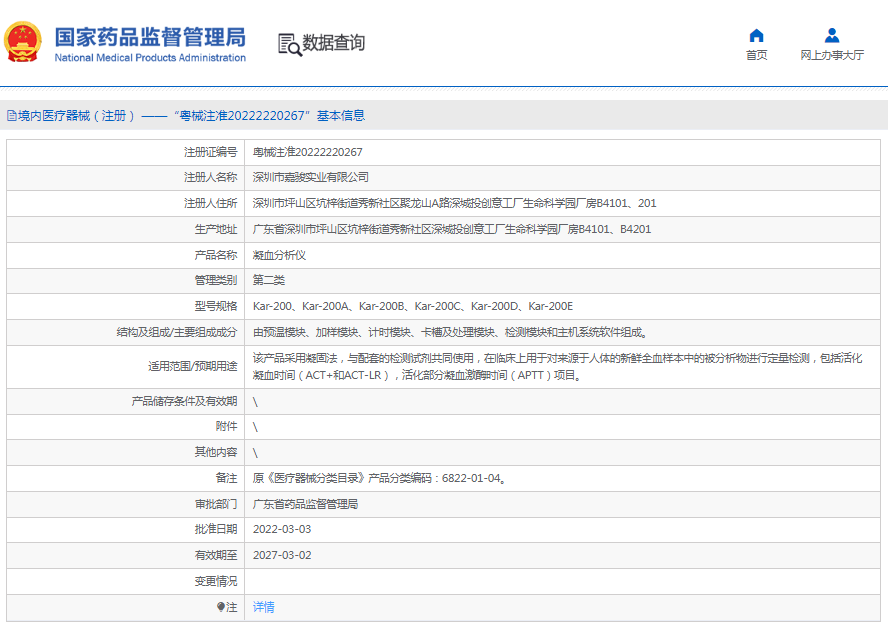Image resolution: width=888 pixels, height=627 pixels.
Task: Click the 产品储存条件及有效期 label
Action: coord(184,401)
